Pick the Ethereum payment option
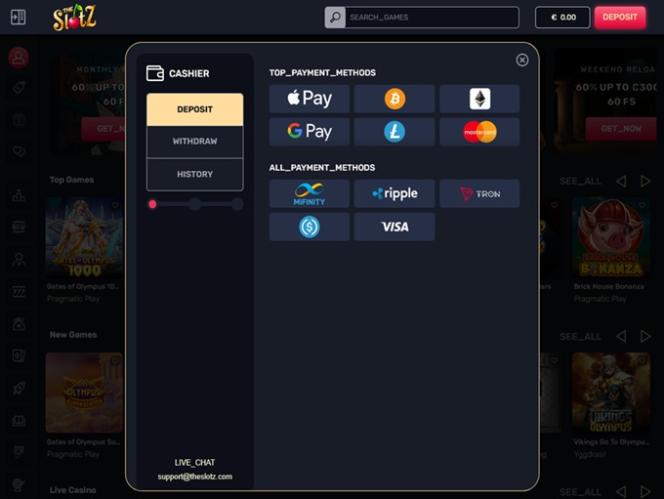The height and width of the screenshot is (499, 664). [479, 99]
